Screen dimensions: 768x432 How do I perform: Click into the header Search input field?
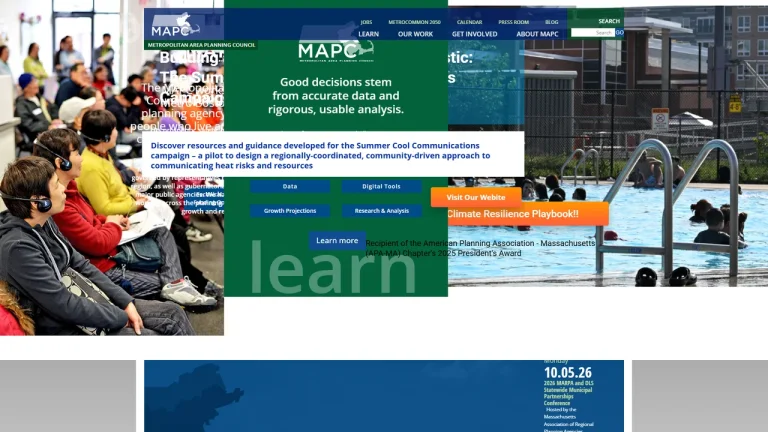point(593,33)
